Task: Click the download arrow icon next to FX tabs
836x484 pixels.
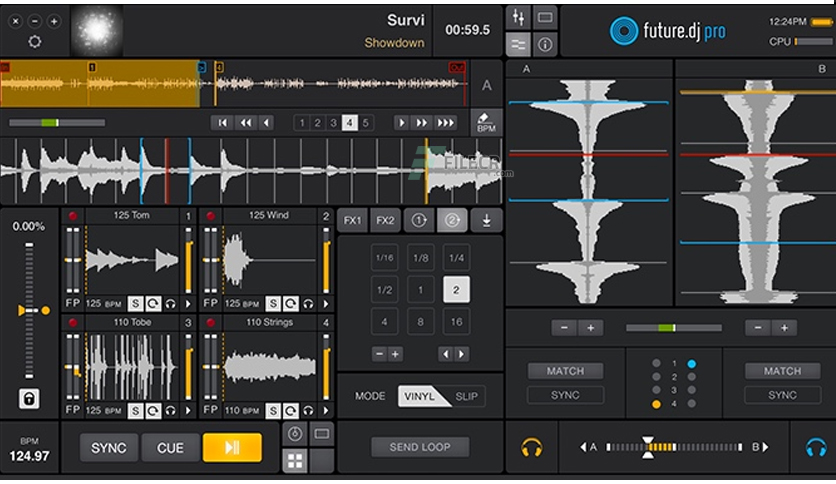Action: click(x=486, y=220)
